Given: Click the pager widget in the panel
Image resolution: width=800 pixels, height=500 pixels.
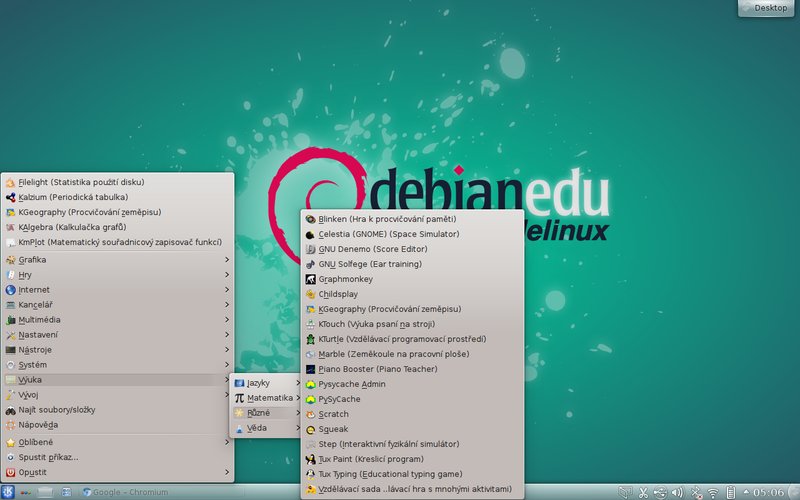Looking at the screenshot, I should [x=45, y=492].
